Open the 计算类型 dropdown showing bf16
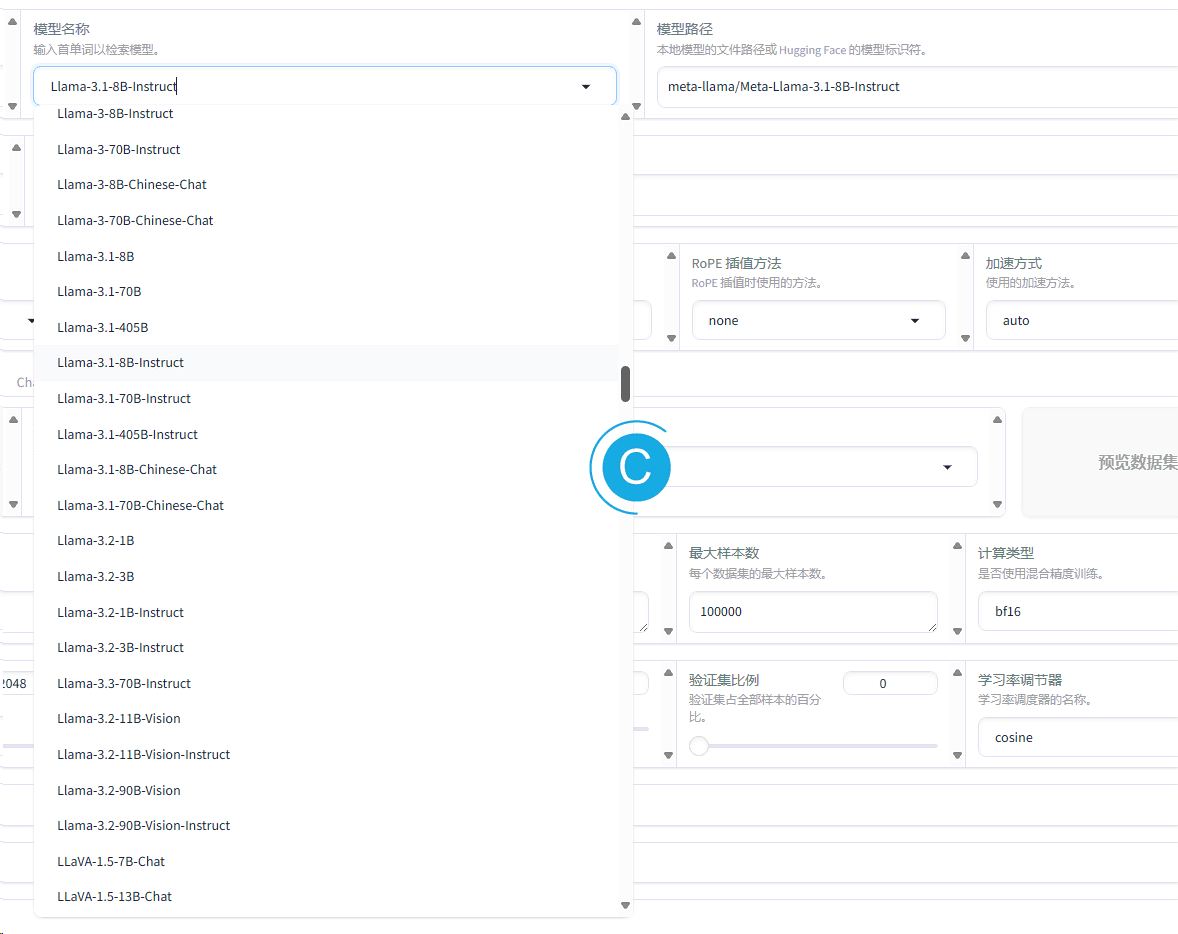Viewport: 1178px width, 934px height. click(x=1078, y=612)
